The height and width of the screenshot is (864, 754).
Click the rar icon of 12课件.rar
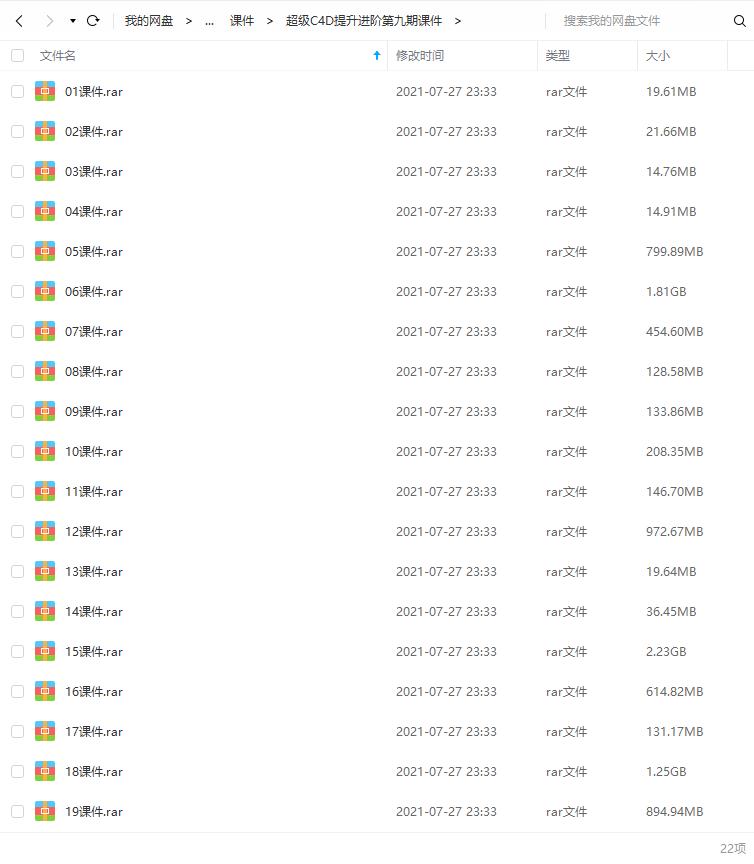45,531
